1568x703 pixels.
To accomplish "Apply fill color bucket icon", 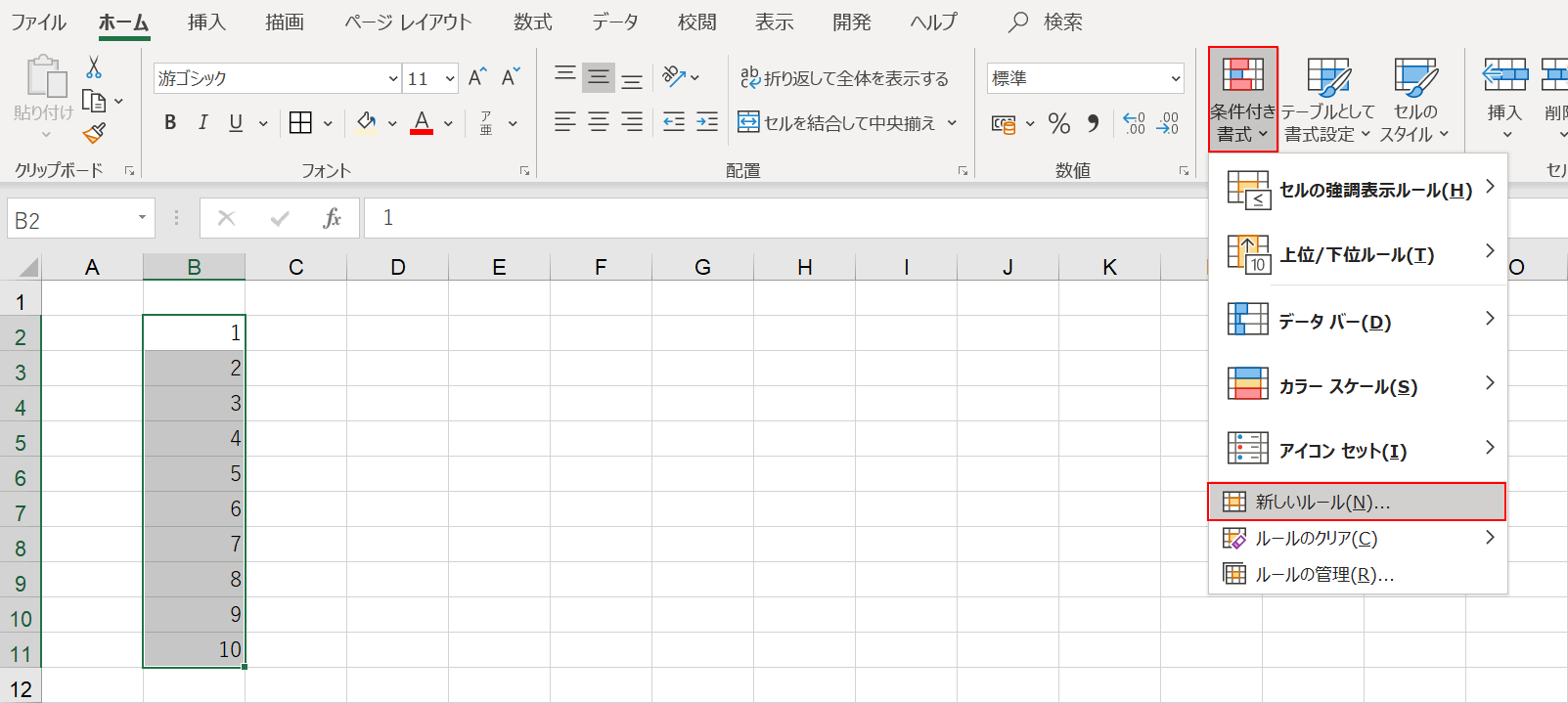I will coord(367,122).
